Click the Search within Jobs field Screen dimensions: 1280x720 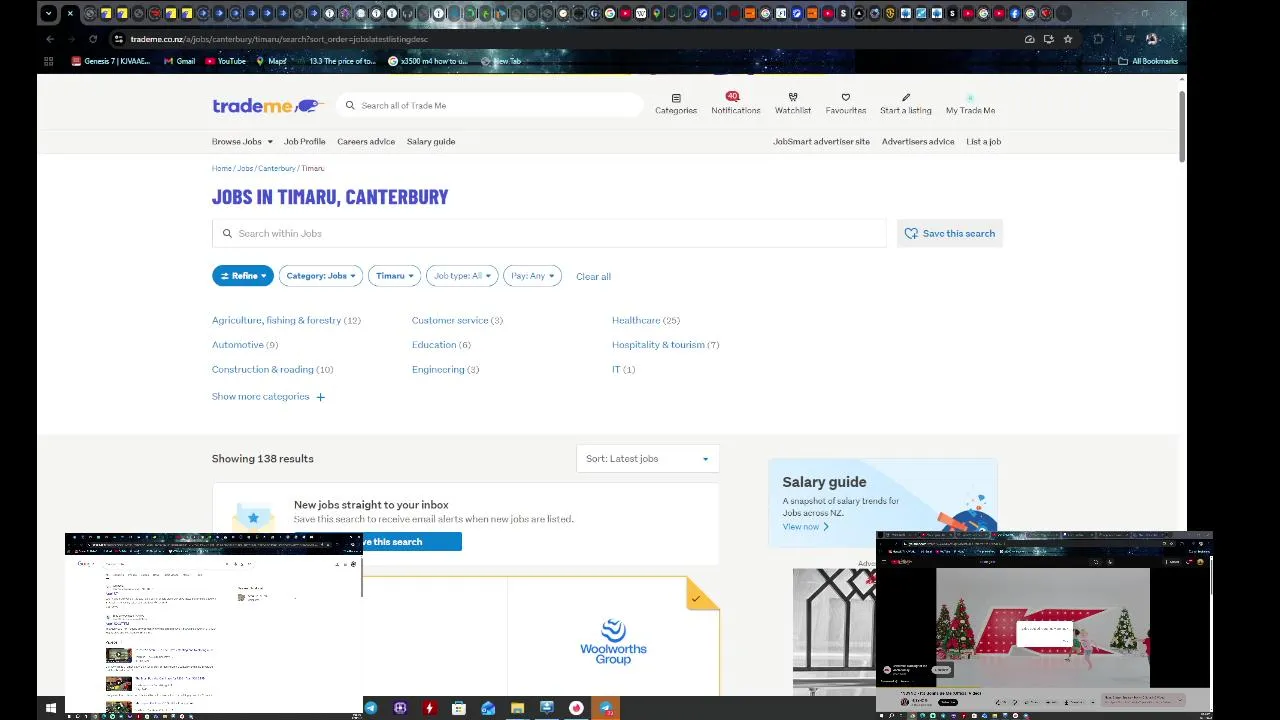click(x=549, y=233)
